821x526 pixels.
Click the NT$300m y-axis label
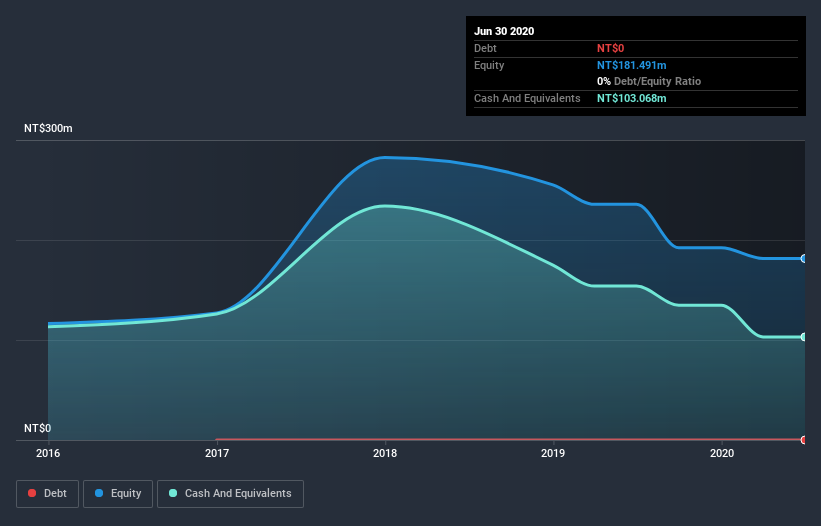(x=48, y=128)
